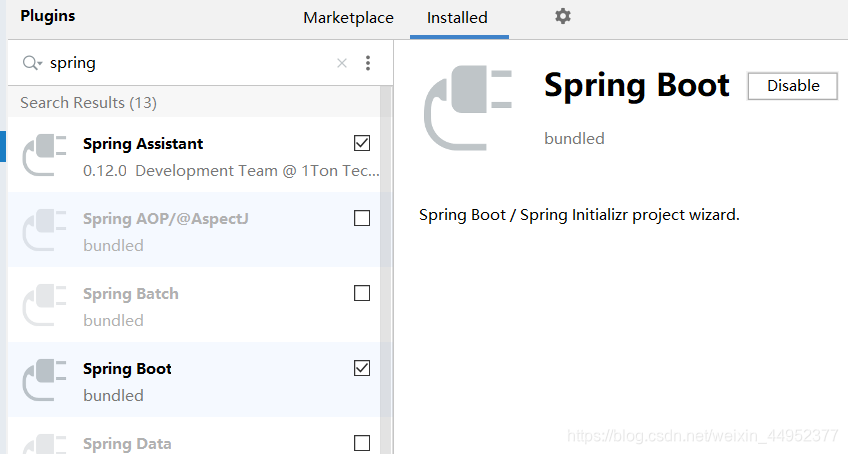The height and width of the screenshot is (454, 848).
Task: Click the large Spring Boot details icon
Action: point(468,108)
